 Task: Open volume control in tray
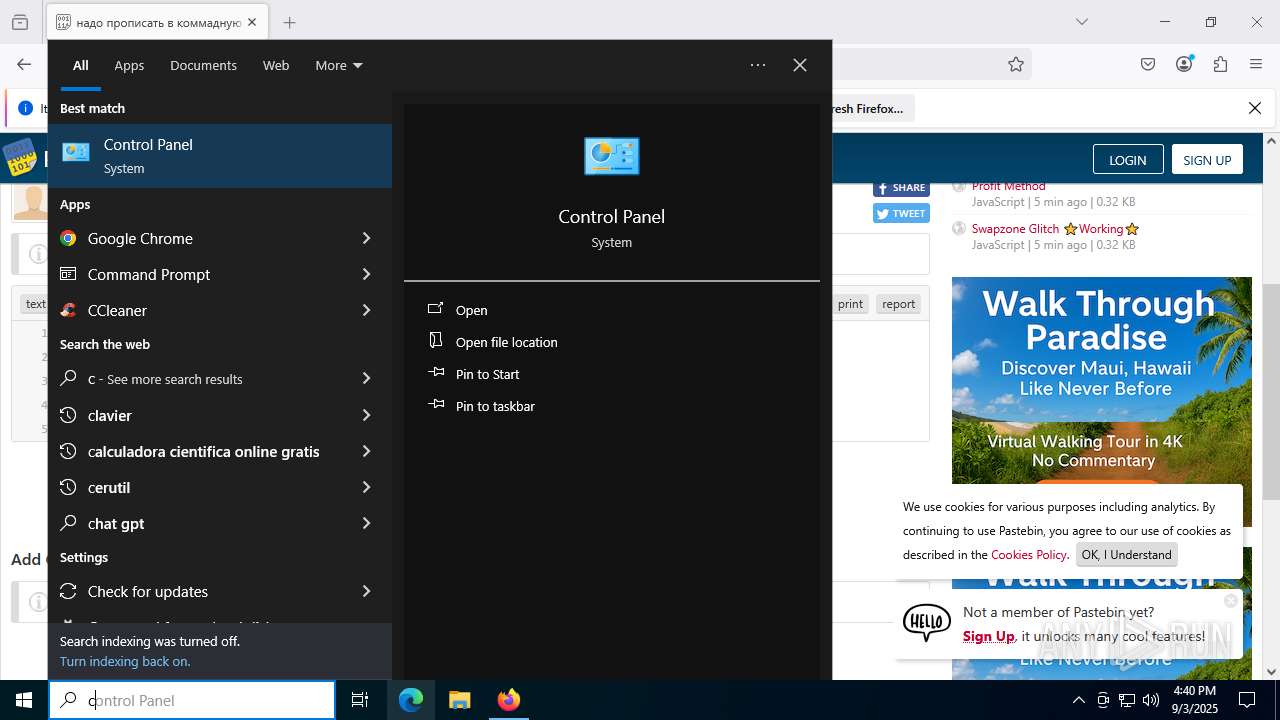click(x=1151, y=700)
